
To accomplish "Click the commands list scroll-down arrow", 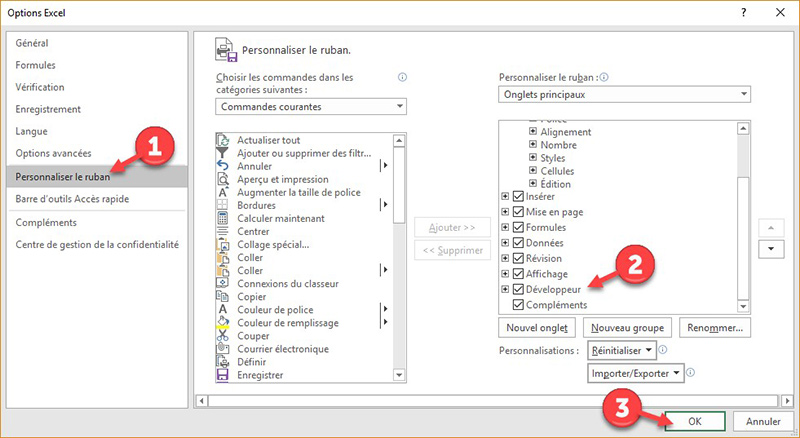I will tap(399, 375).
